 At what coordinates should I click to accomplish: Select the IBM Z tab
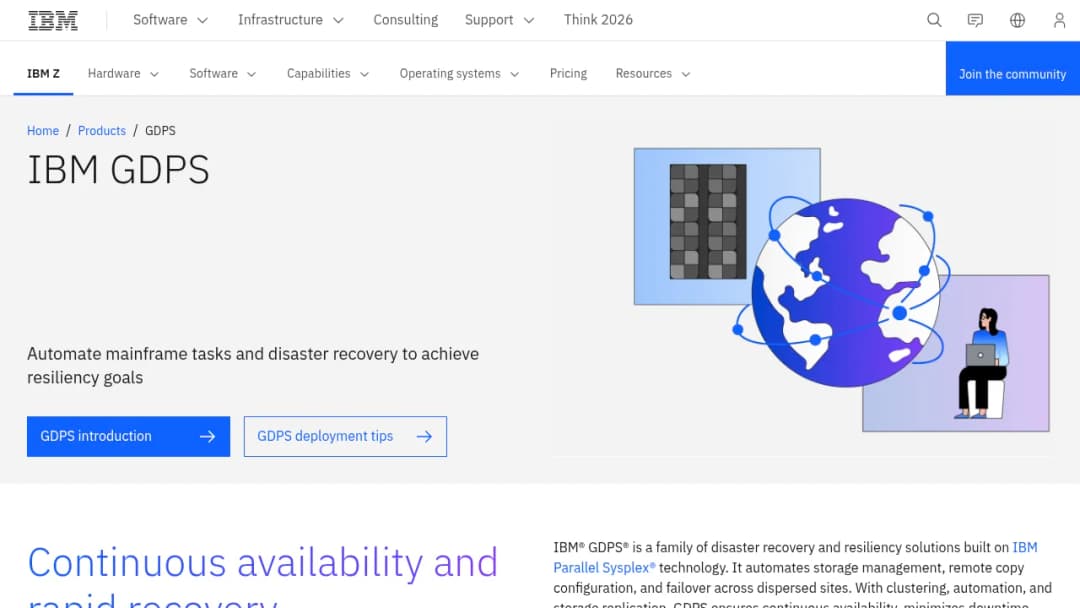[43, 74]
